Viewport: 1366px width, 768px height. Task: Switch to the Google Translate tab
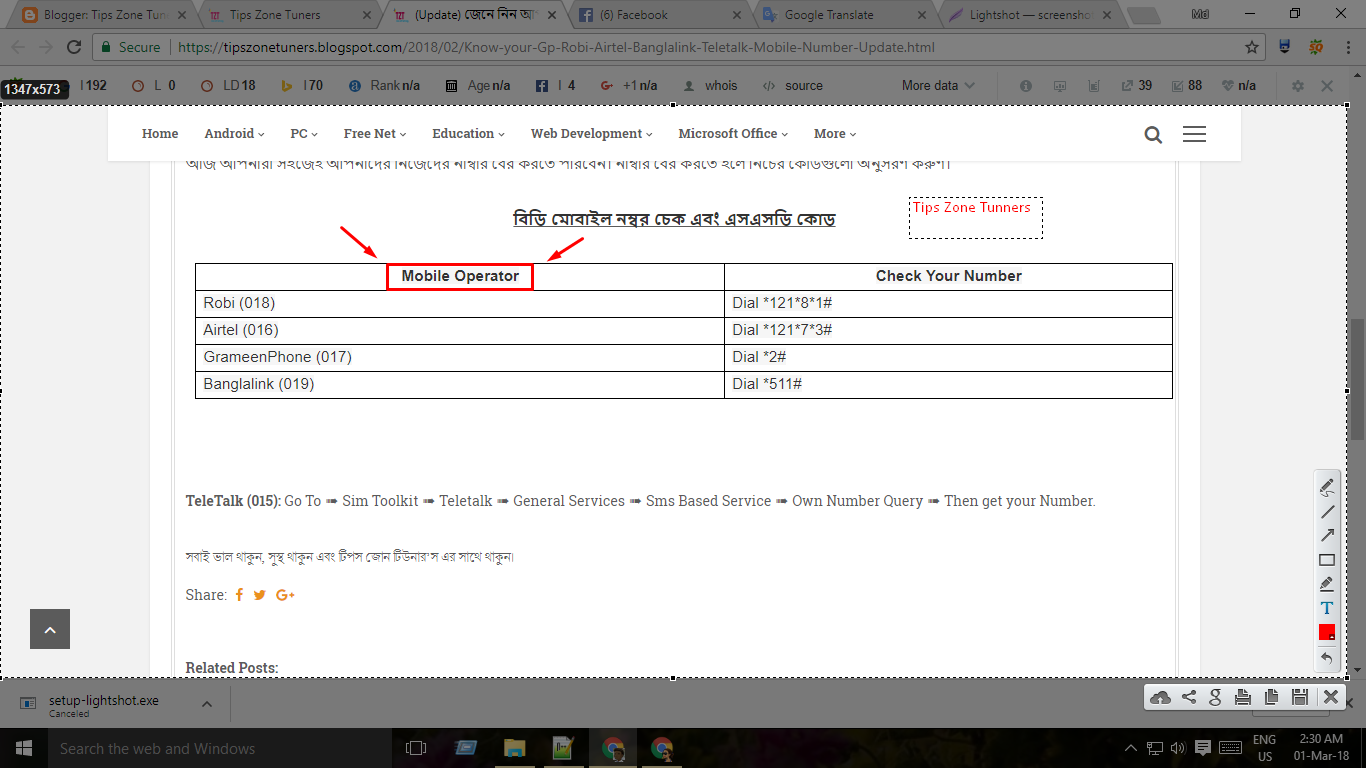click(845, 15)
